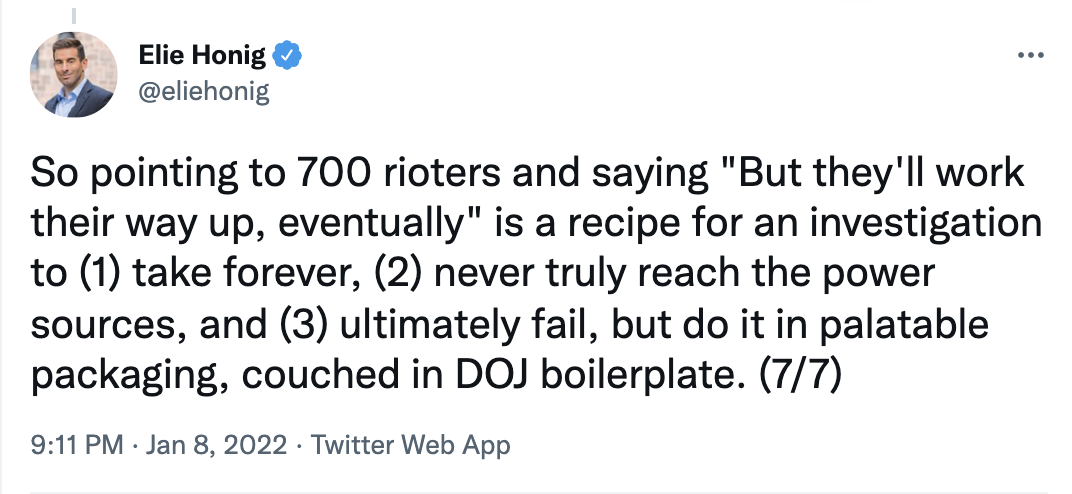1072x494 pixels.
Task: Open Elie Honig's profile picture
Action: (x=73, y=74)
